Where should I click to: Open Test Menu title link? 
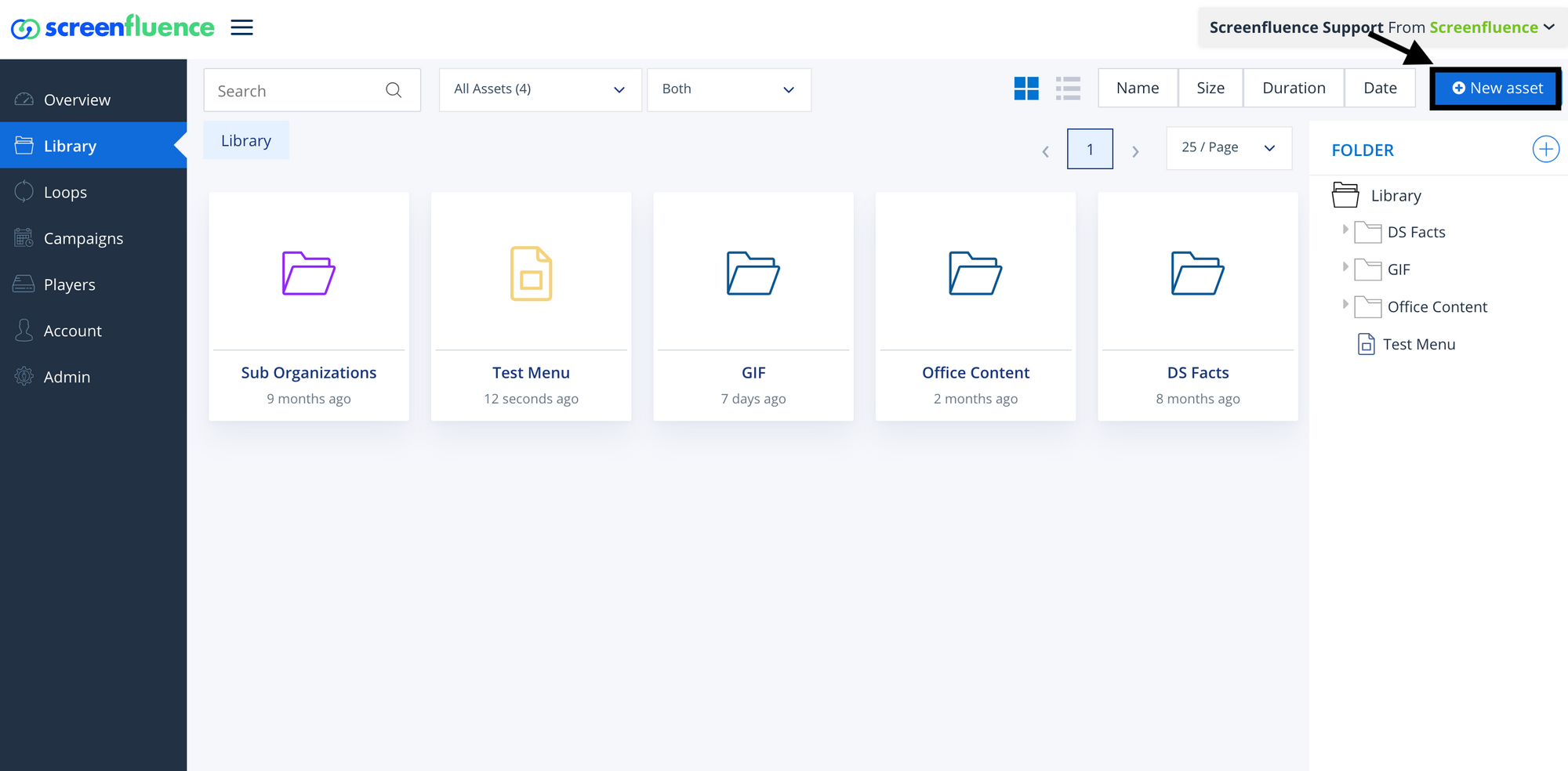click(x=532, y=373)
